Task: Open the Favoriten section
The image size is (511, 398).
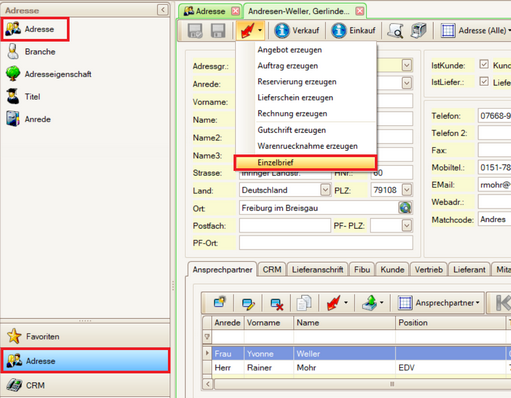Action: pyautogui.click(x=85, y=336)
